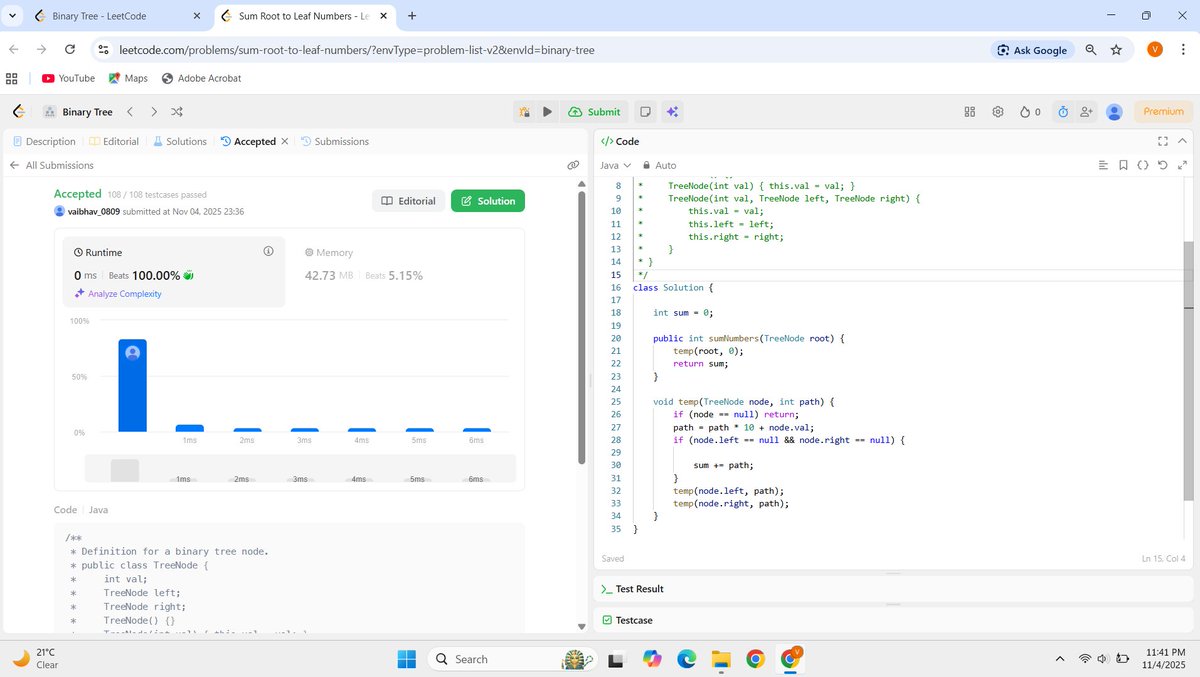Format the code with align icon
Viewport: 1200px width, 677px height.
click(1103, 165)
